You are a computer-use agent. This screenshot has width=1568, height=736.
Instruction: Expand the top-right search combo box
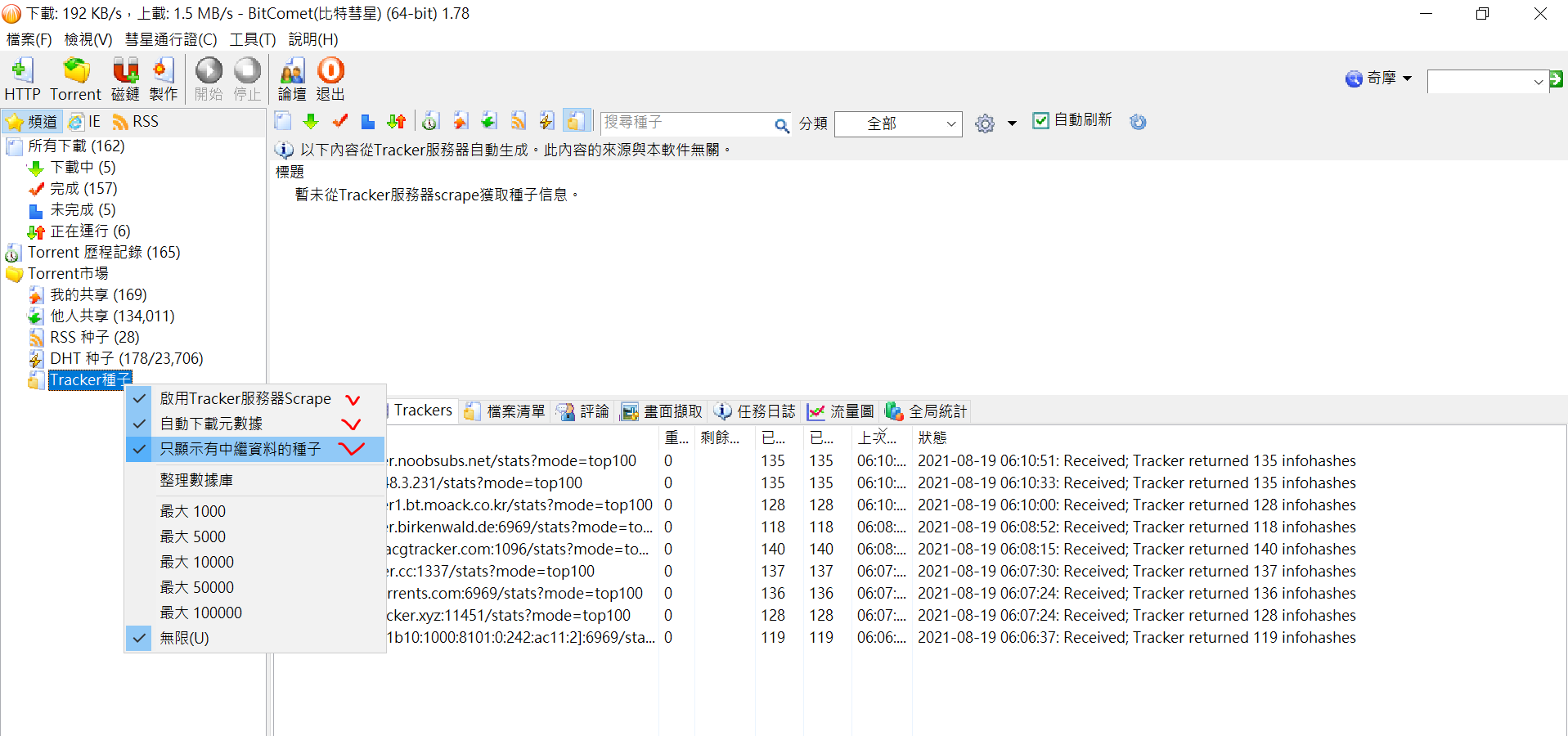1538,81
